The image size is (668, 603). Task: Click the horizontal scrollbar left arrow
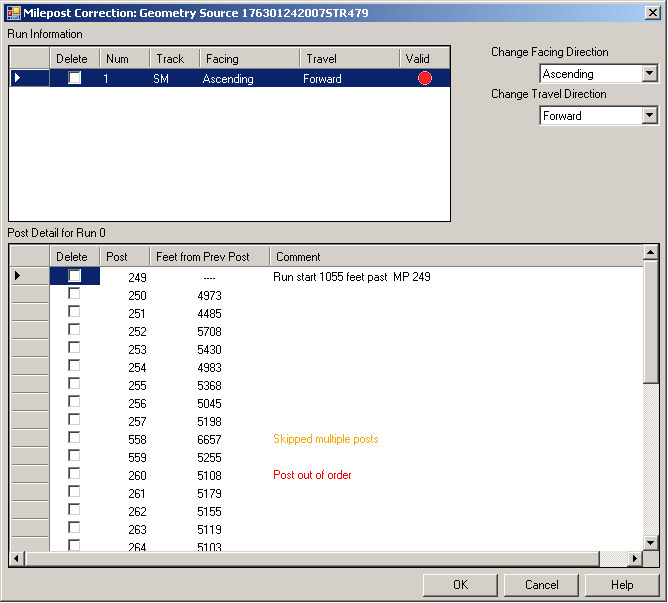(17, 558)
